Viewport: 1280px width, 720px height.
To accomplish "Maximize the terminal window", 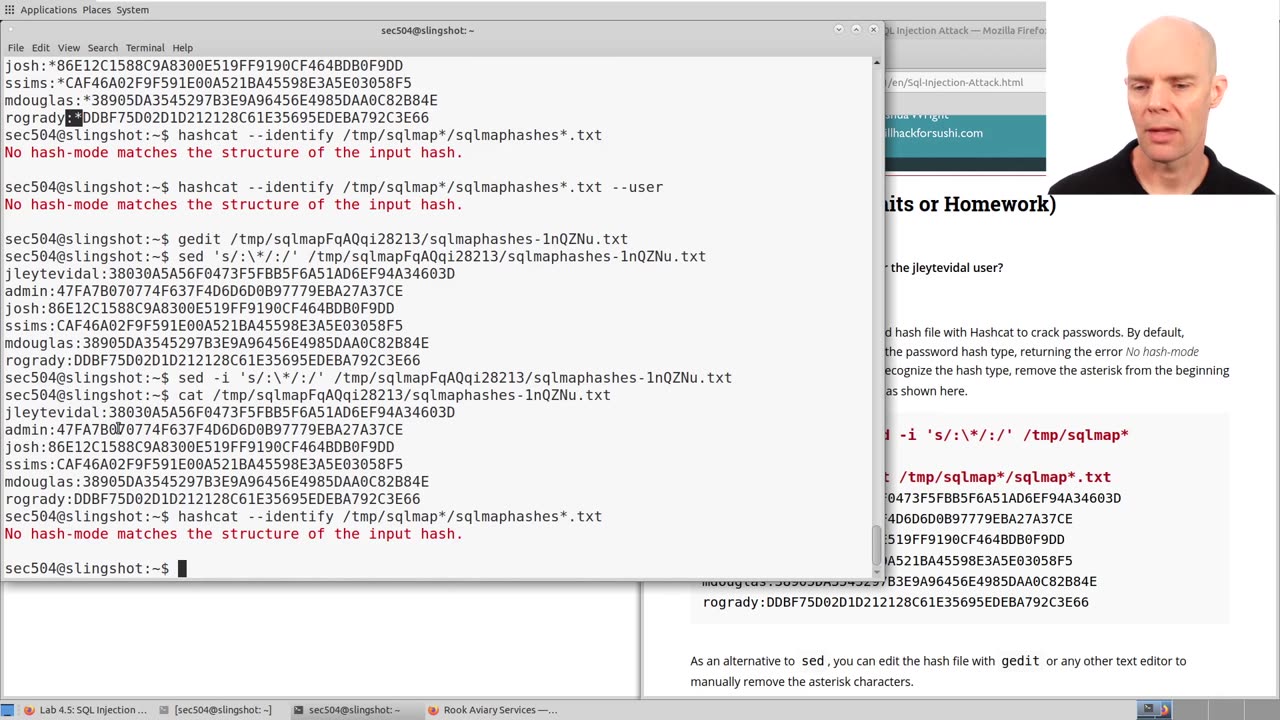I will point(856,30).
